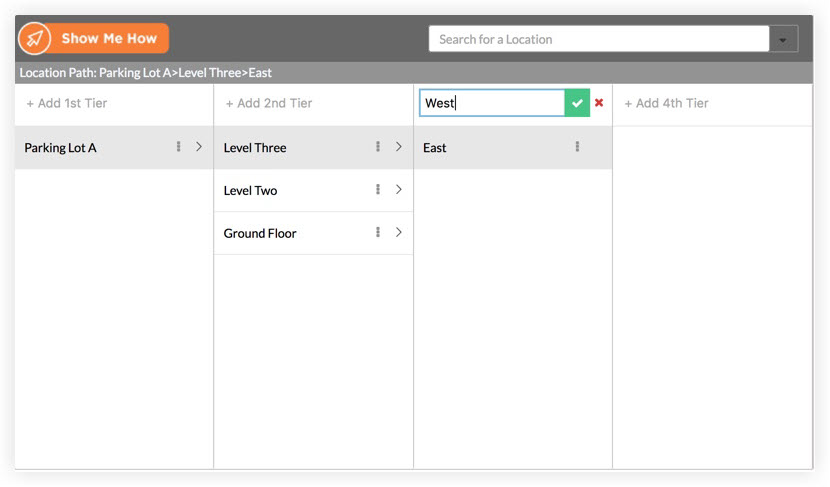Click the West text input box
Image resolution: width=830 pixels, height=487 pixels.
491,103
